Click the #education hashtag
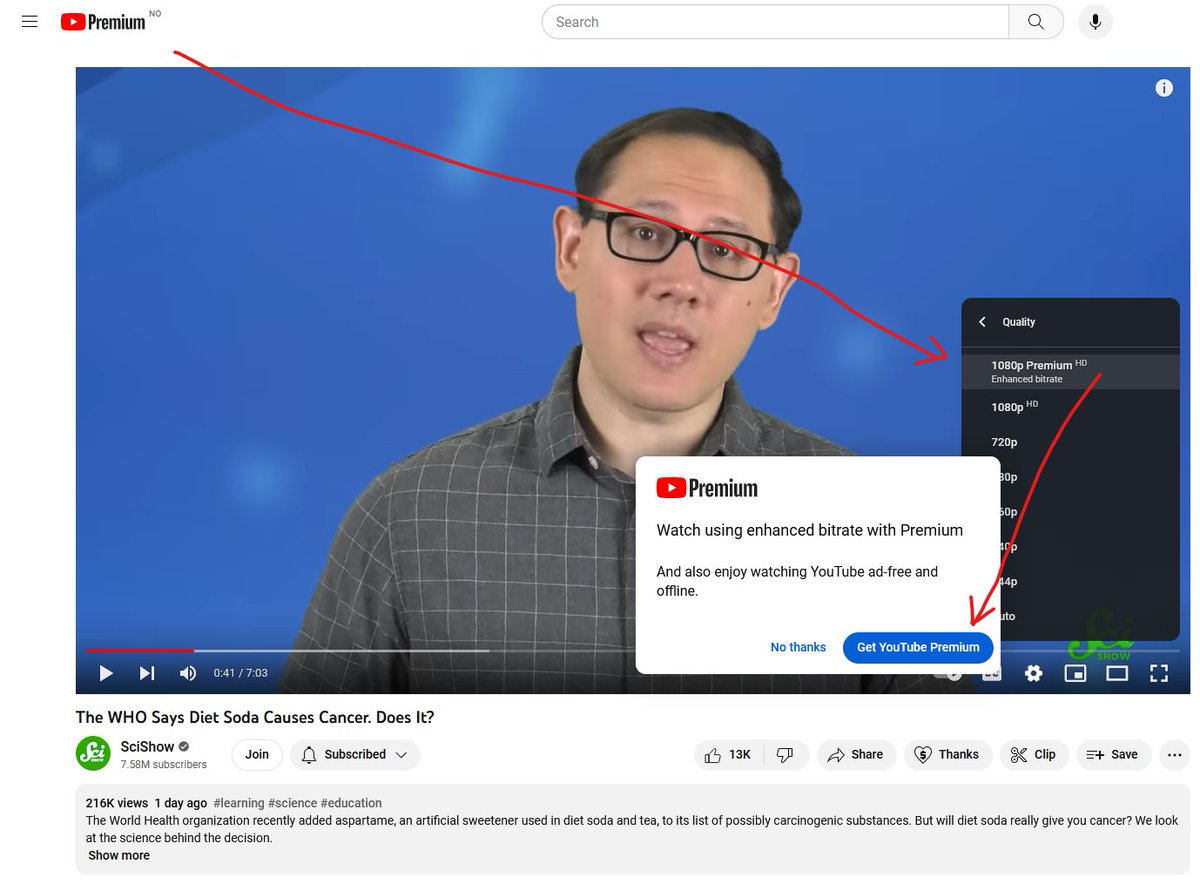The height and width of the screenshot is (884, 1200). (351, 803)
